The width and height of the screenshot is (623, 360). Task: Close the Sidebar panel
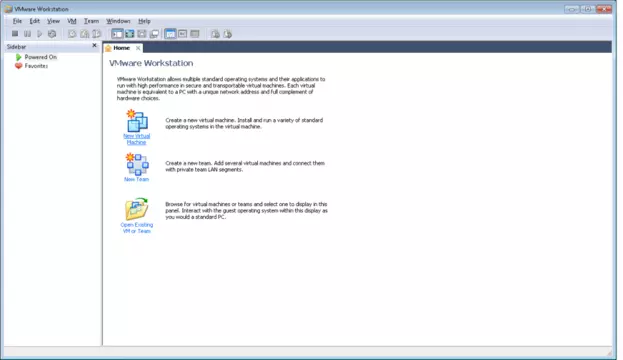click(x=94, y=46)
